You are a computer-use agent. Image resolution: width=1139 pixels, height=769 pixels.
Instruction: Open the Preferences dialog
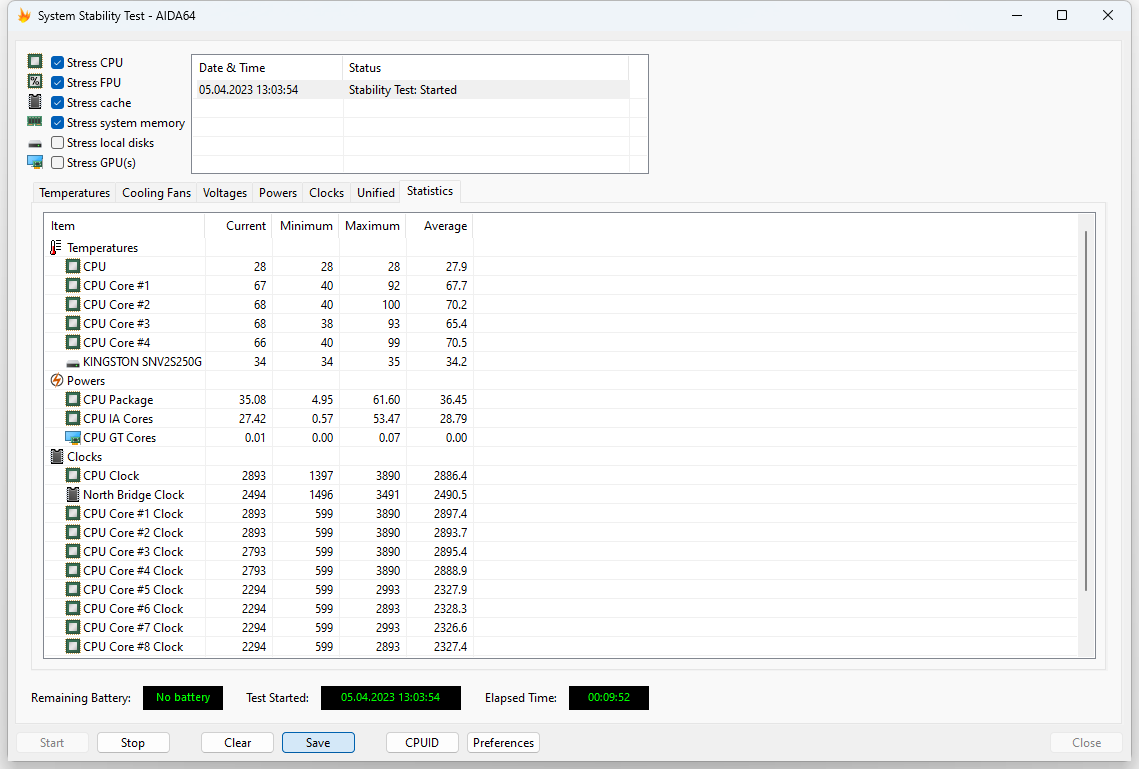[x=503, y=742]
